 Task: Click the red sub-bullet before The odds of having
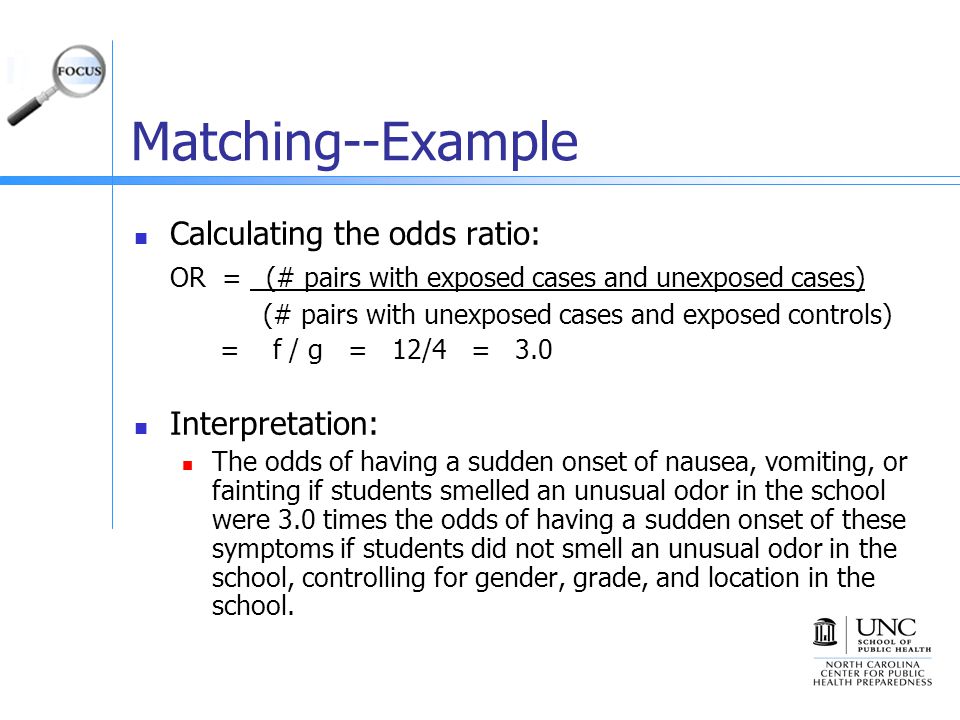(x=187, y=465)
